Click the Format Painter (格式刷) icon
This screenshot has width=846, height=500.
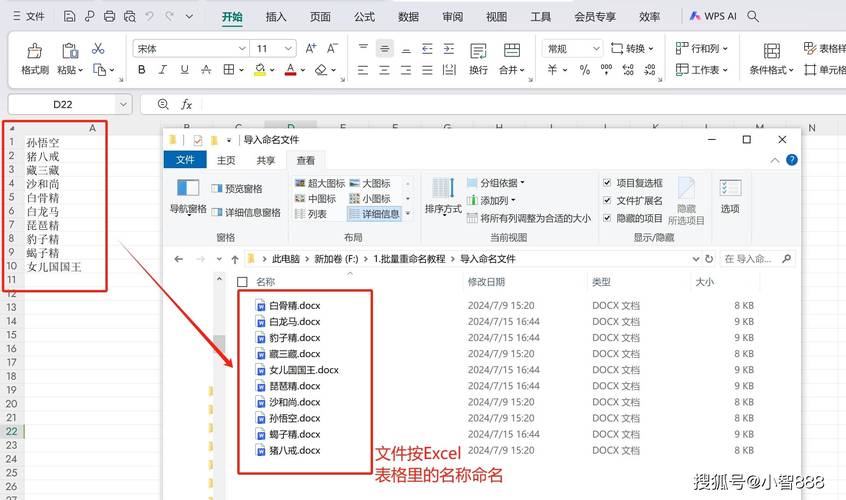click(x=35, y=51)
